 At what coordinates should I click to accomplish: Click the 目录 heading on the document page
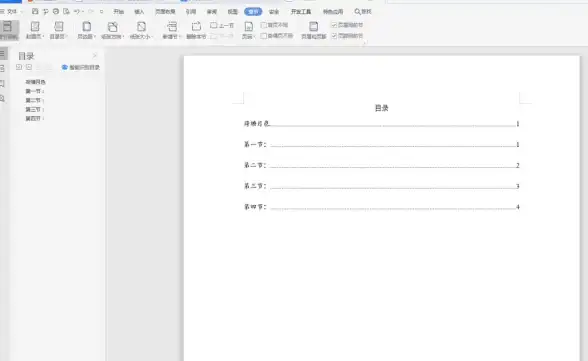381,108
